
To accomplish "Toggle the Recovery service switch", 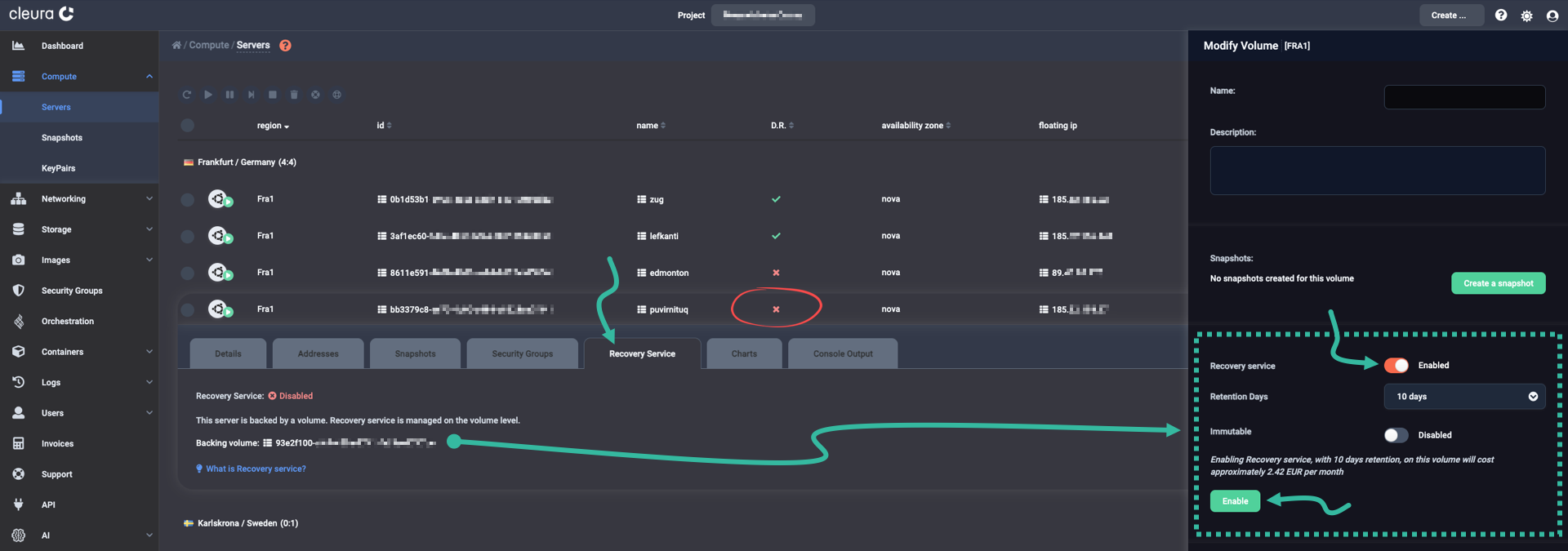I will (1396, 366).
